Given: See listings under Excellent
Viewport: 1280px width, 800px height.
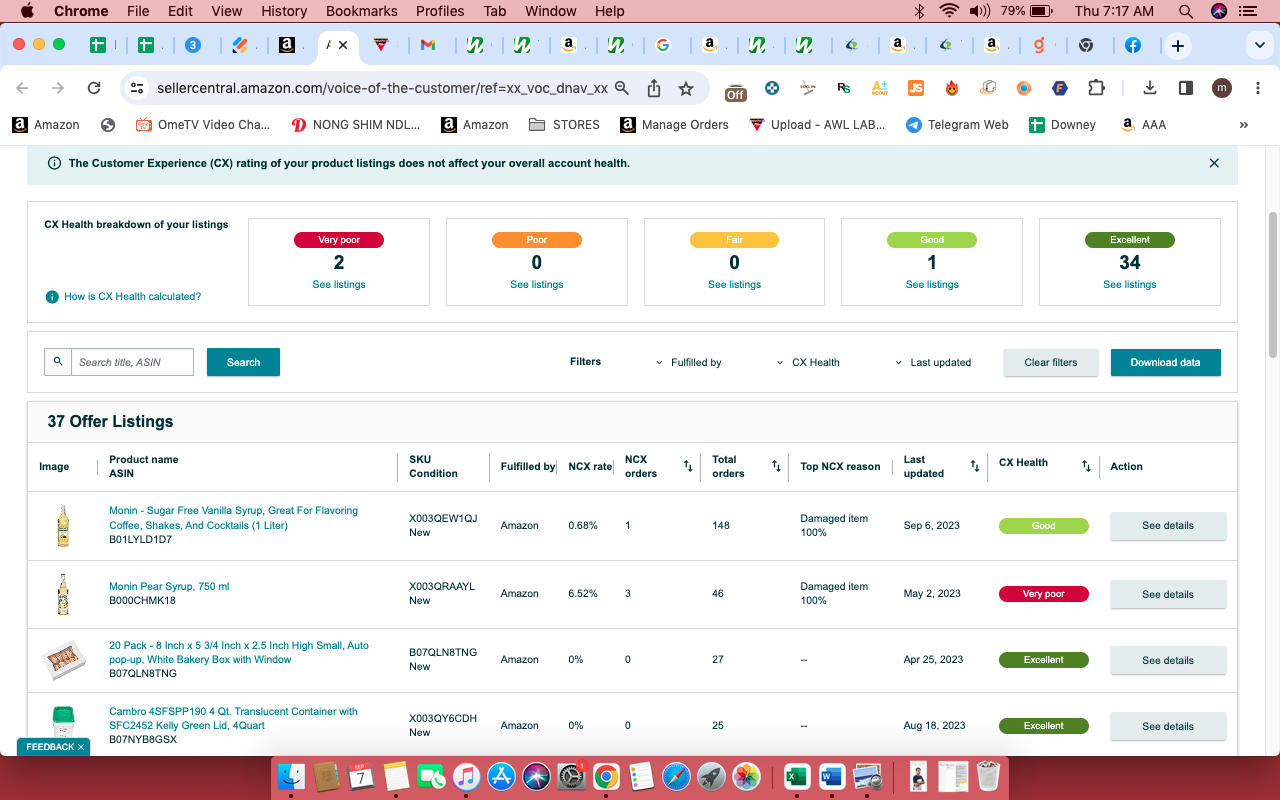Looking at the screenshot, I should [x=1130, y=285].
